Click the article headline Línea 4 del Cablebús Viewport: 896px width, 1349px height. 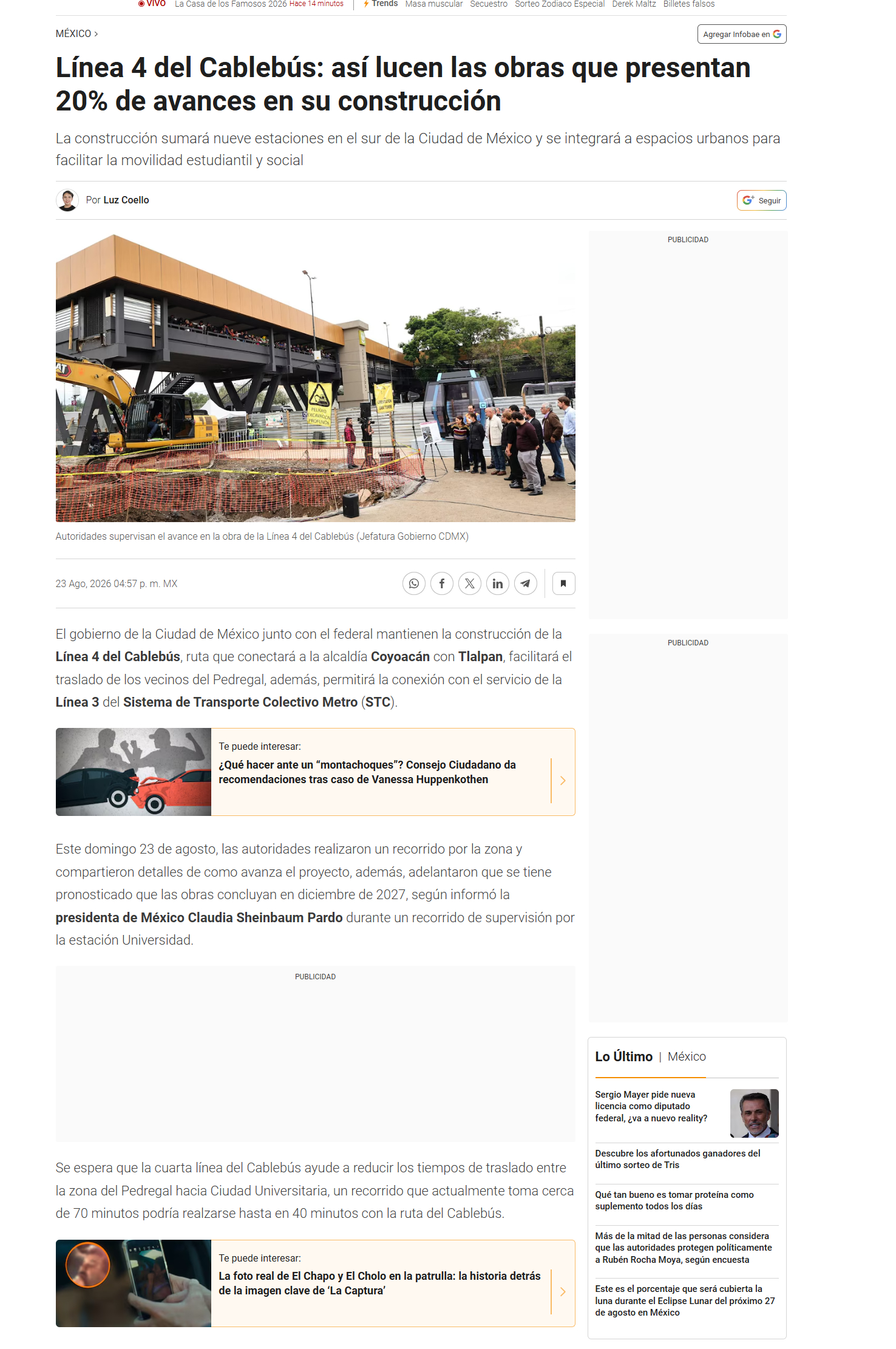[403, 84]
